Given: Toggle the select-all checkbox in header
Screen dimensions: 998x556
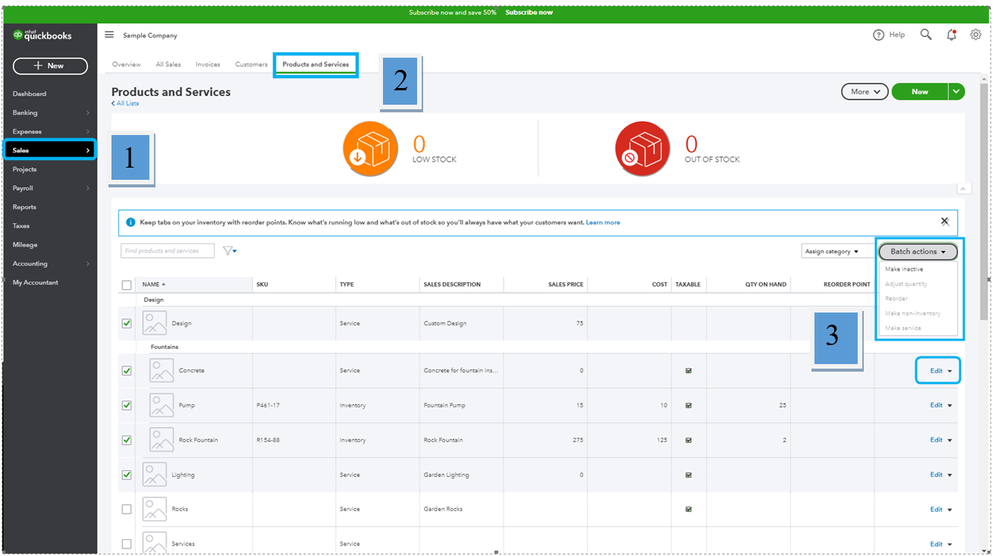Looking at the screenshot, I should (x=127, y=285).
